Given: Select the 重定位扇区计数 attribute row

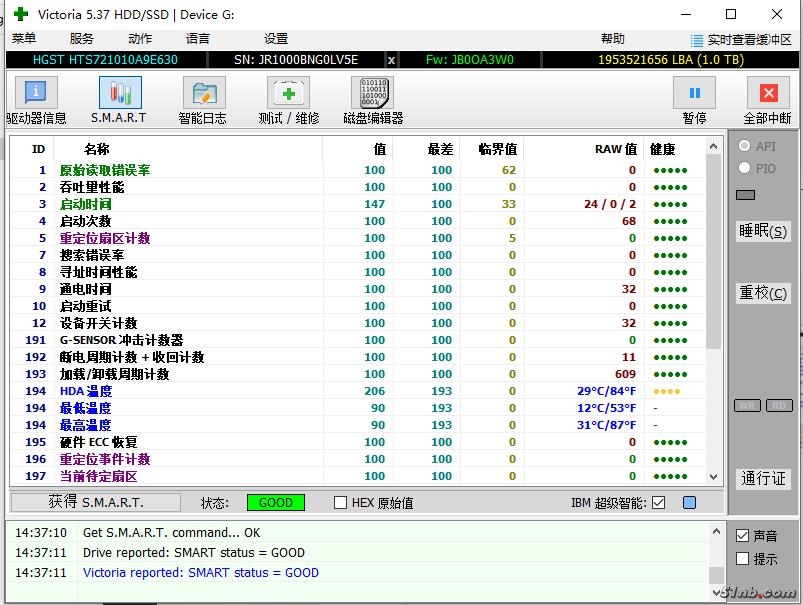Looking at the screenshot, I should 105,238.
